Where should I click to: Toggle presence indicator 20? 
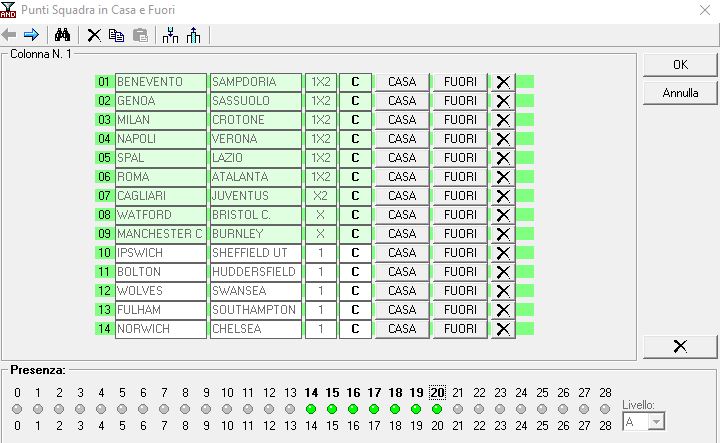tap(437, 409)
